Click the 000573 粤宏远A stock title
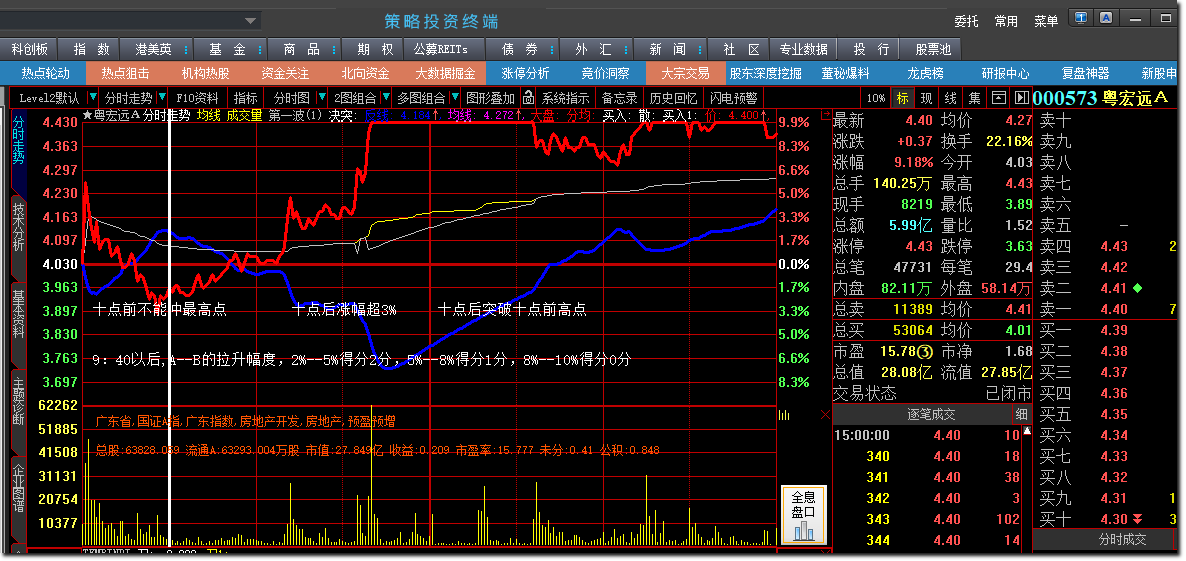The width and height of the screenshot is (1186, 561). (x=1102, y=98)
